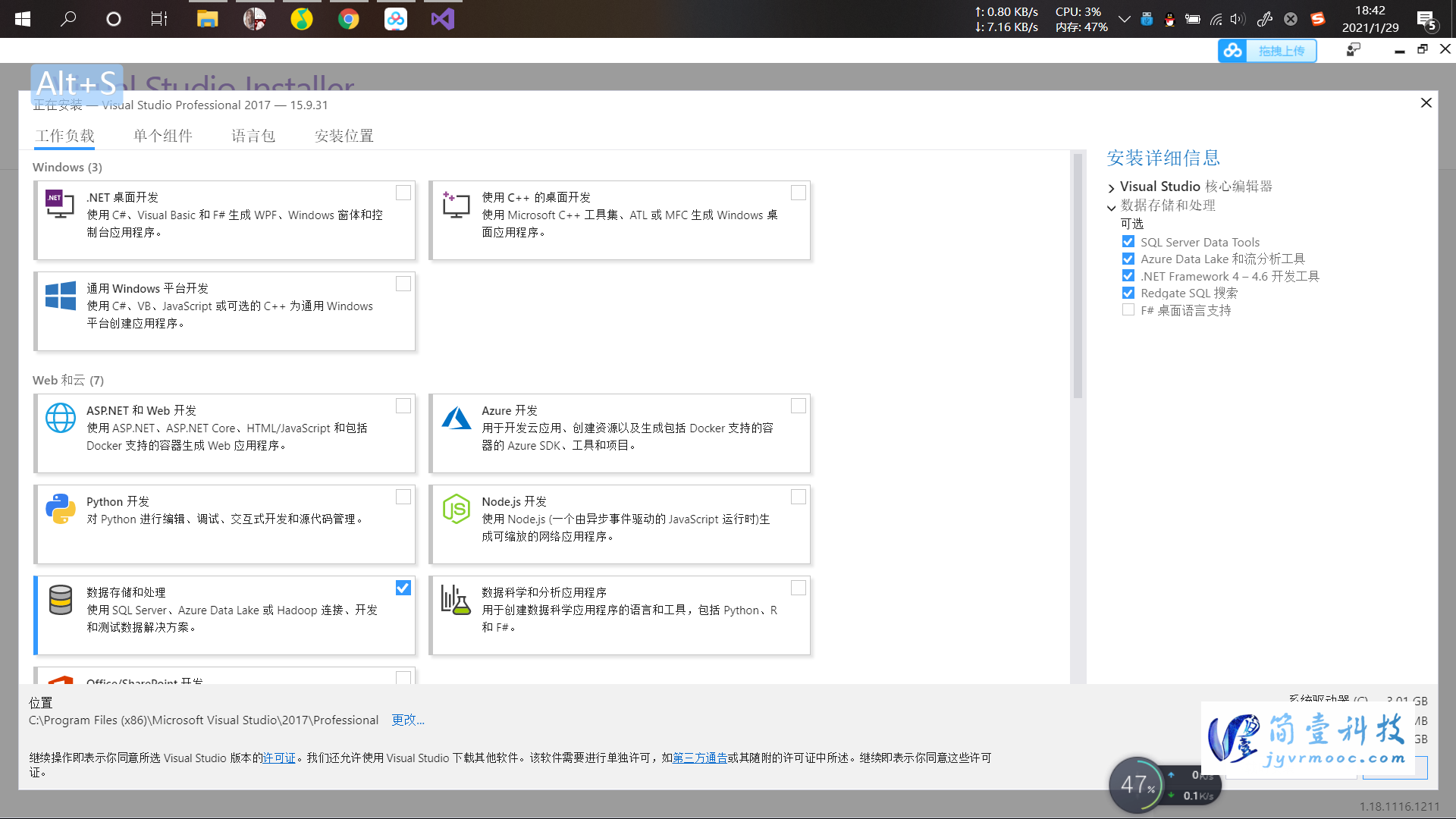Open the language packs tab
The height and width of the screenshot is (819, 1456).
pyautogui.click(x=253, y=136)
